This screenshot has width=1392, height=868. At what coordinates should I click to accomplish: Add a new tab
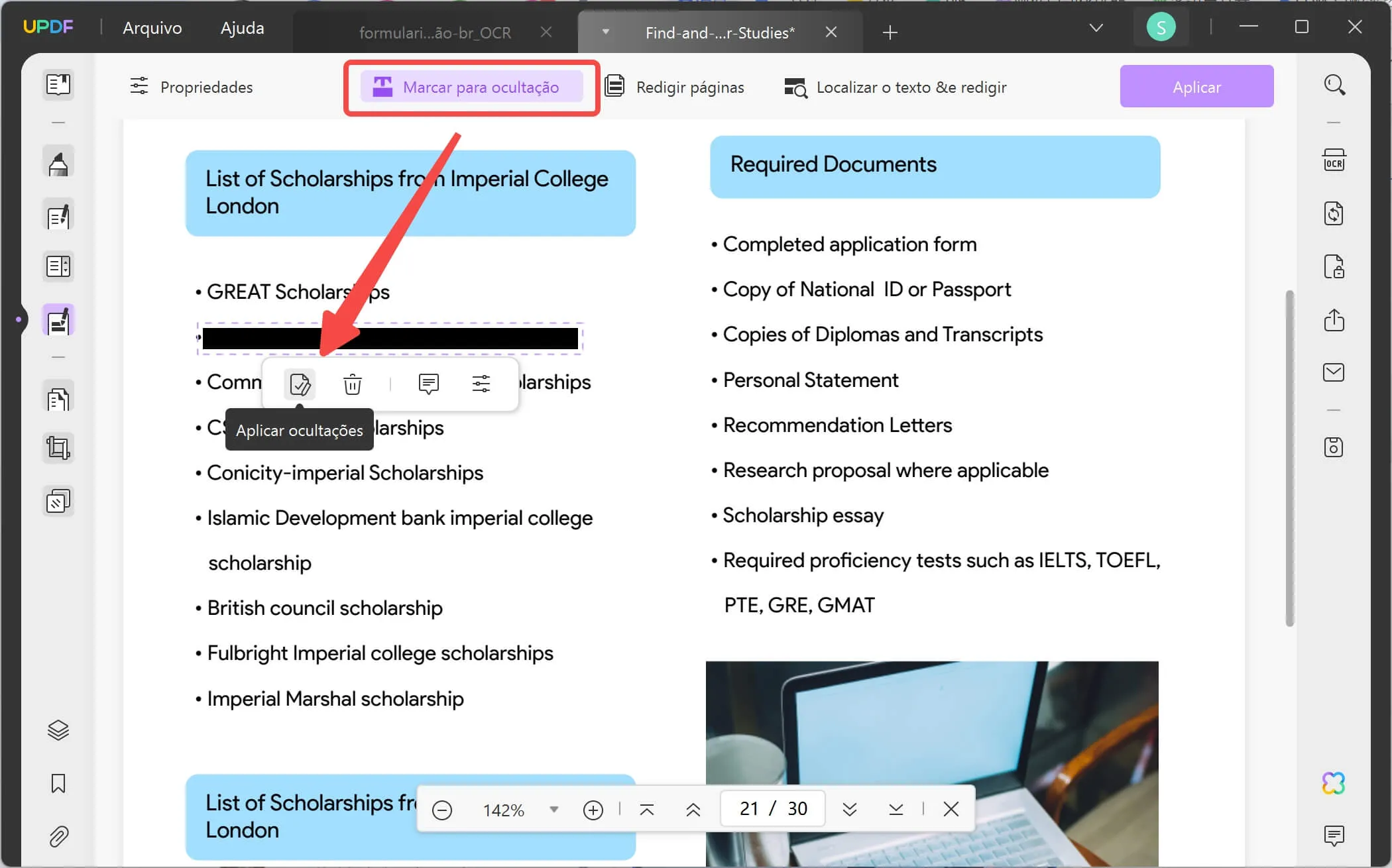890,32
